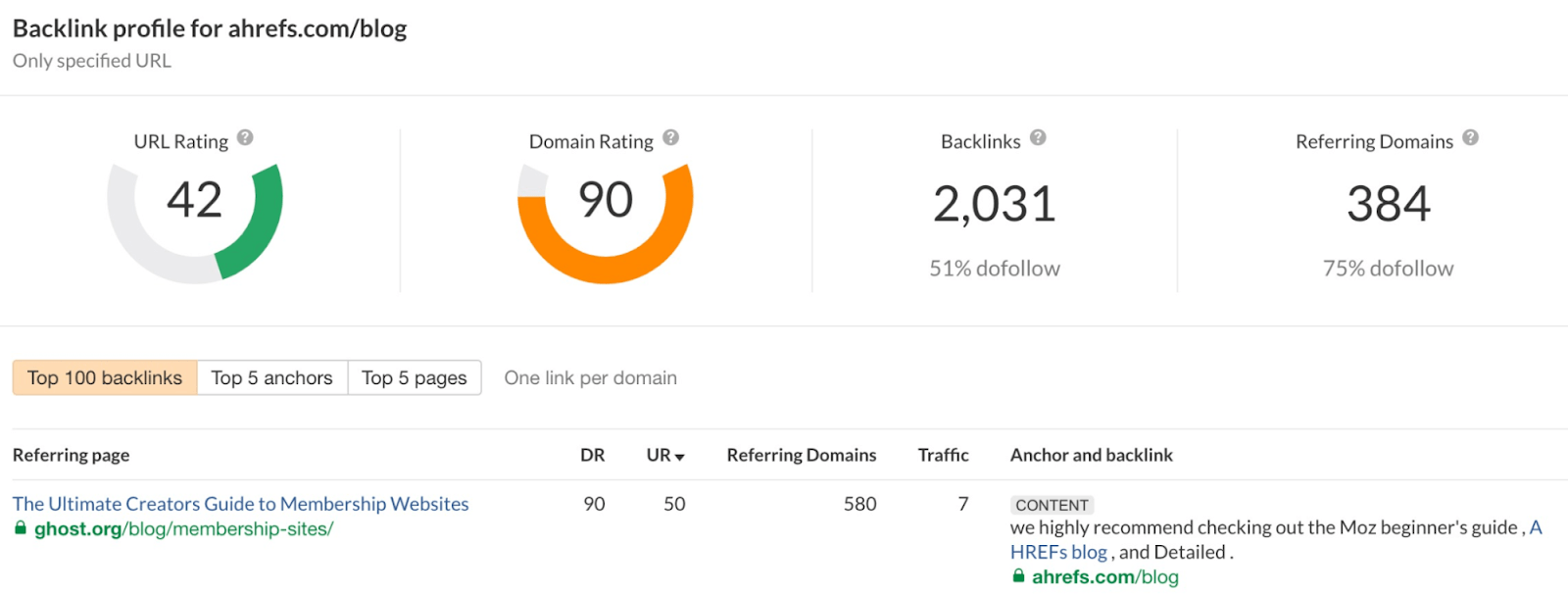
Task: Click help icon beside Referring Domains heading
Action: coord(1470,138)
